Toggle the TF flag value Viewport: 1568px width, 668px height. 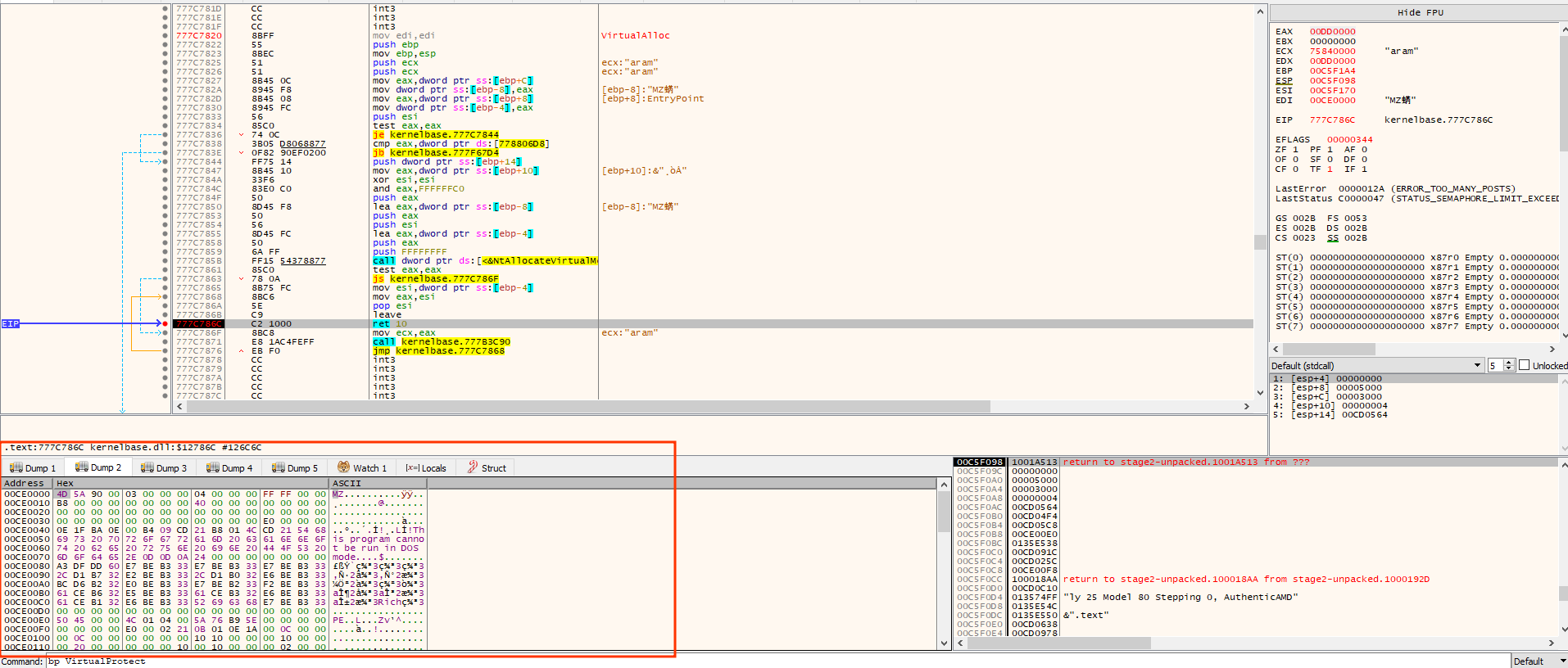1329,169
